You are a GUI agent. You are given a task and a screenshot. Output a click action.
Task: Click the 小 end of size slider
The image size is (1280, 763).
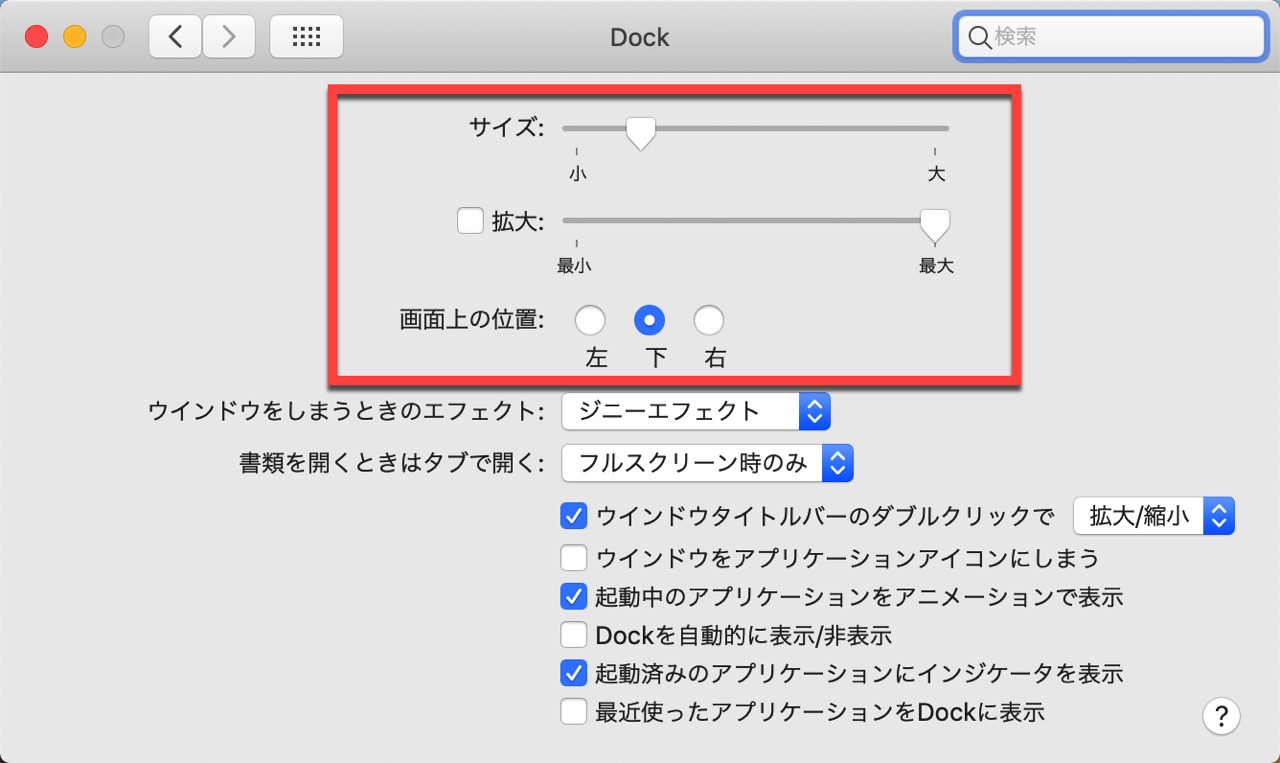pyautogui.click(x=578, y=174)
